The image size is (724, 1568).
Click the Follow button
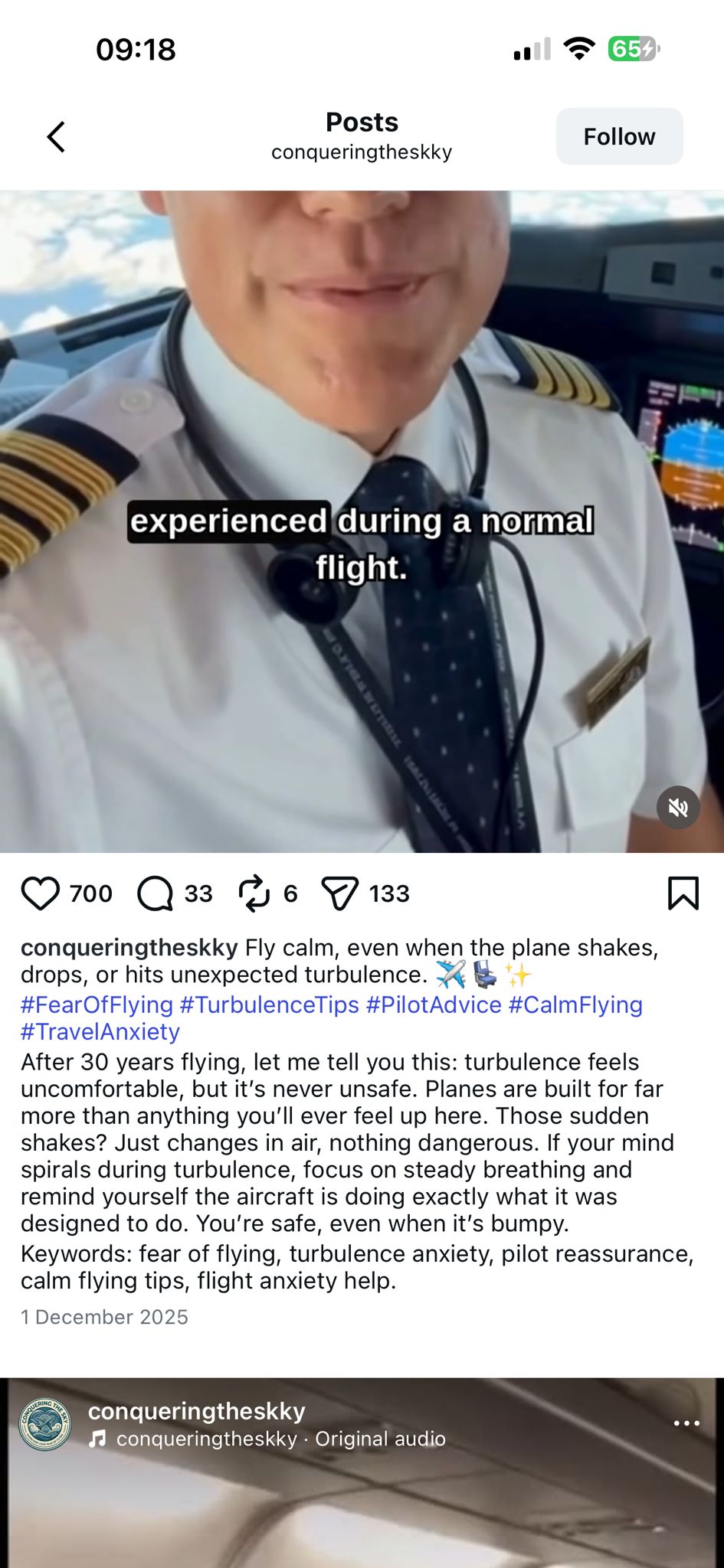point(619,136)
